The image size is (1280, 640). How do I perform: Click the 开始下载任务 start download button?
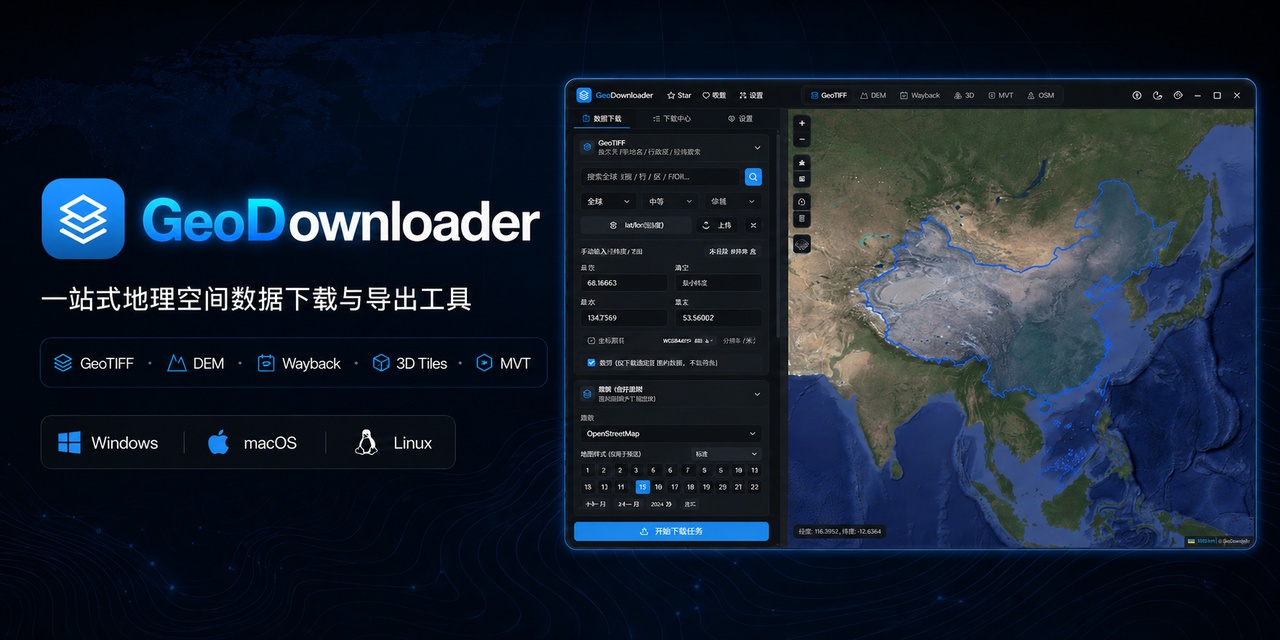[x=671, y=531]
